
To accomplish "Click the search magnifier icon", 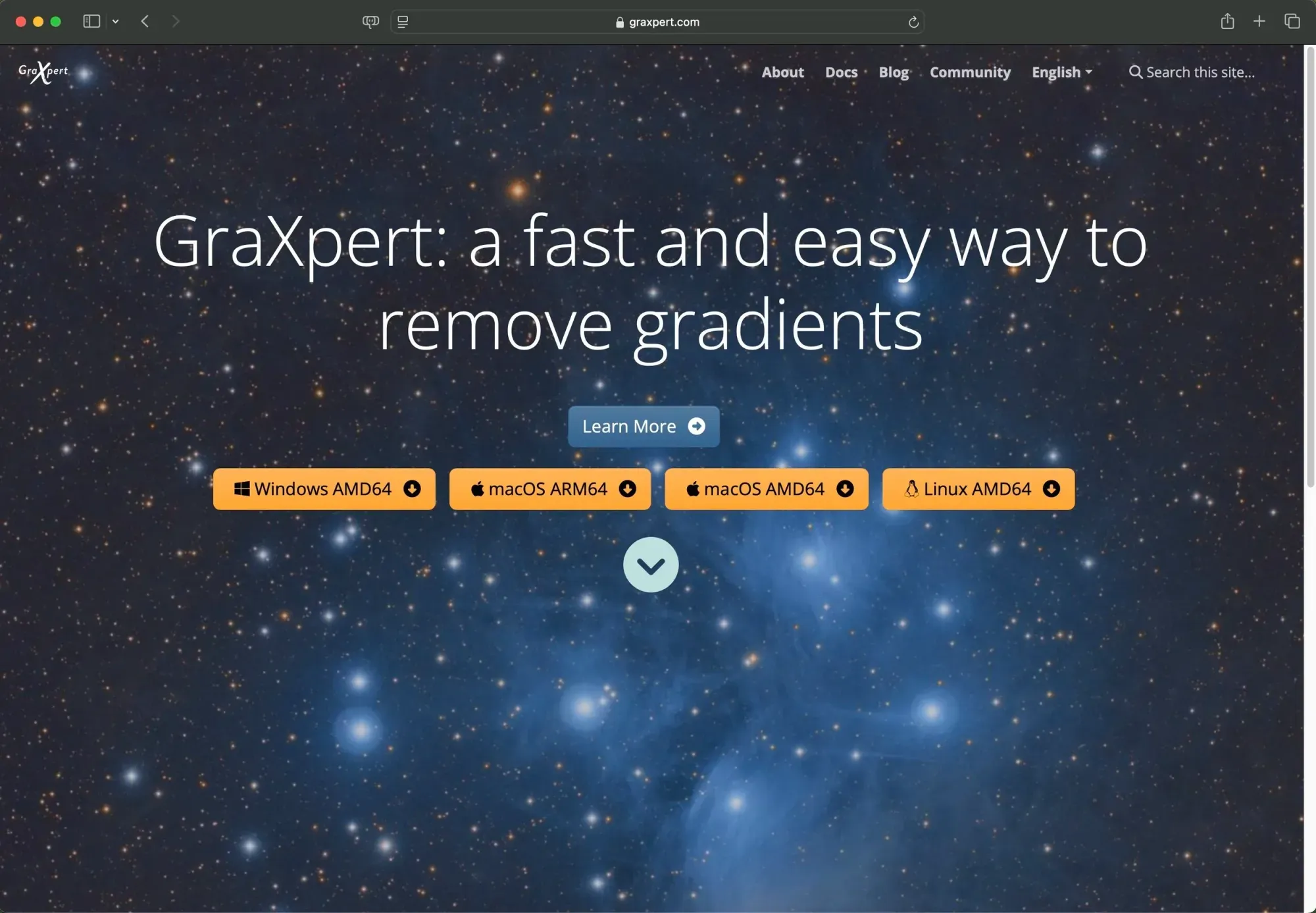I will point(1135,72).
